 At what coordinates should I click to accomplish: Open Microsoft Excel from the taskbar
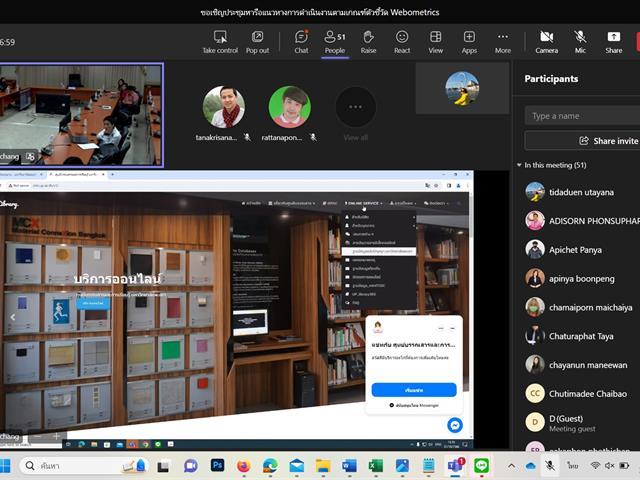click(376, 465)
